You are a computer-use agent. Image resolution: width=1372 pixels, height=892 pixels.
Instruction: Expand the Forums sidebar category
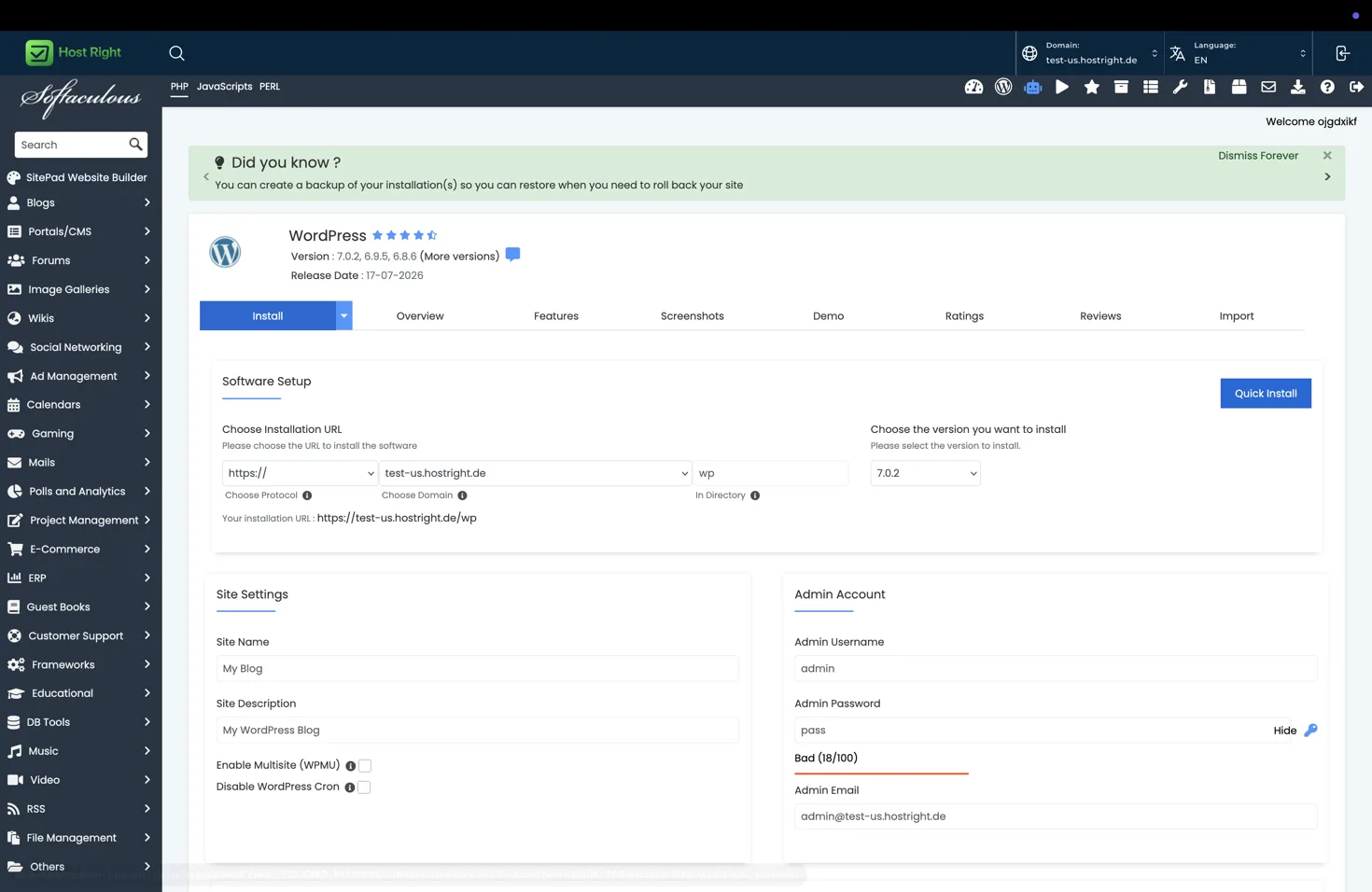pyautogui.click(x=79, y=260)
